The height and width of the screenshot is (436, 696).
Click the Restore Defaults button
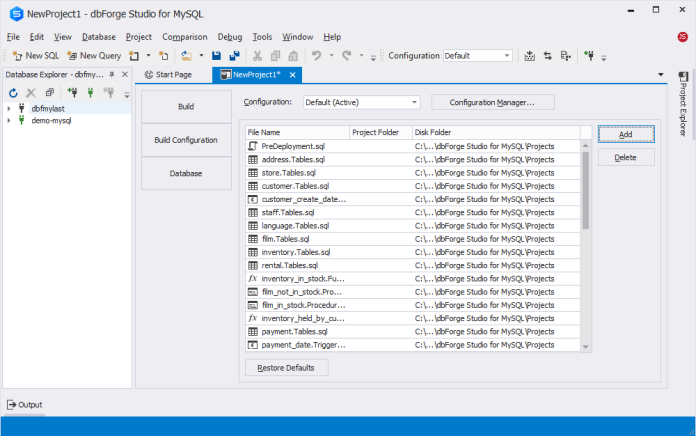(287, 368)
